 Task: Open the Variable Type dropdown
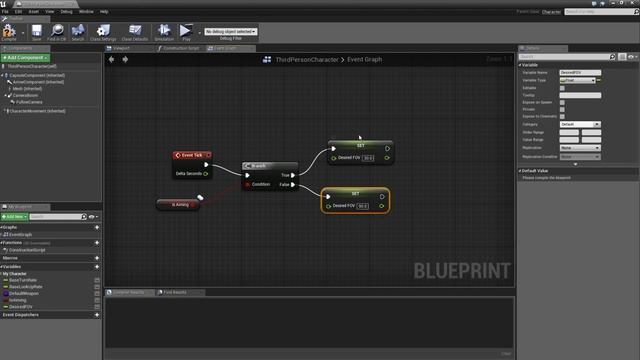point(578,80)
